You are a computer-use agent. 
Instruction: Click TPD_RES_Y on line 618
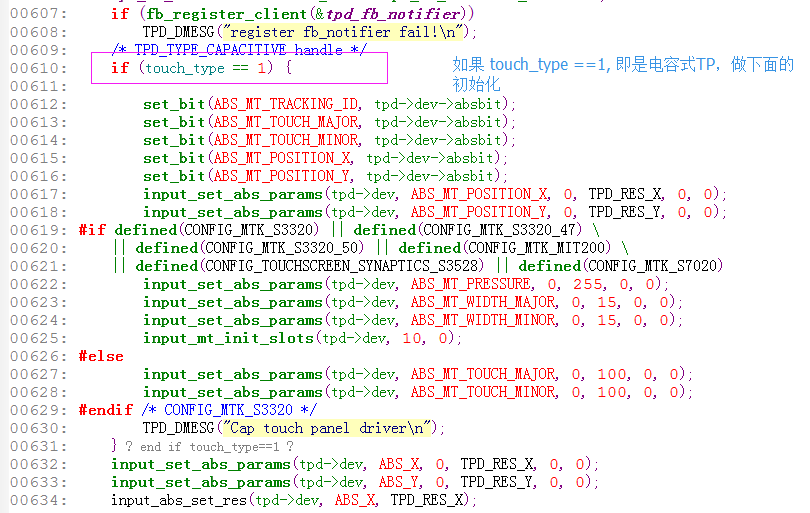point(626,212)
